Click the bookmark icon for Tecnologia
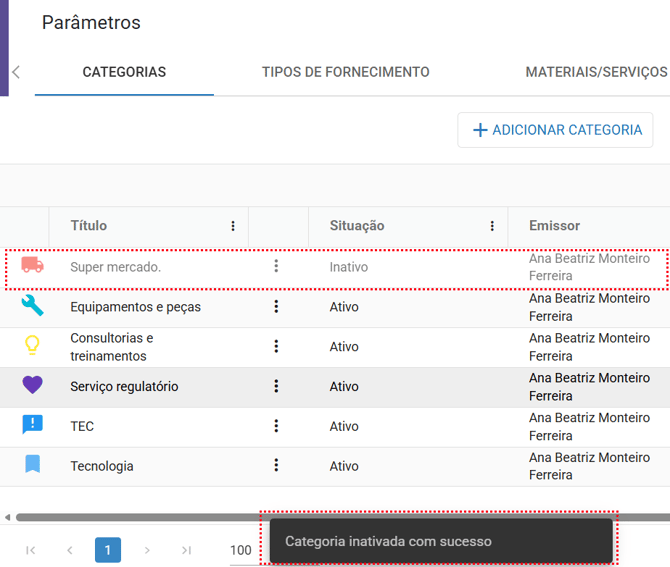The image size is (670, 567). pyautogui.click(x=32, y=465)
